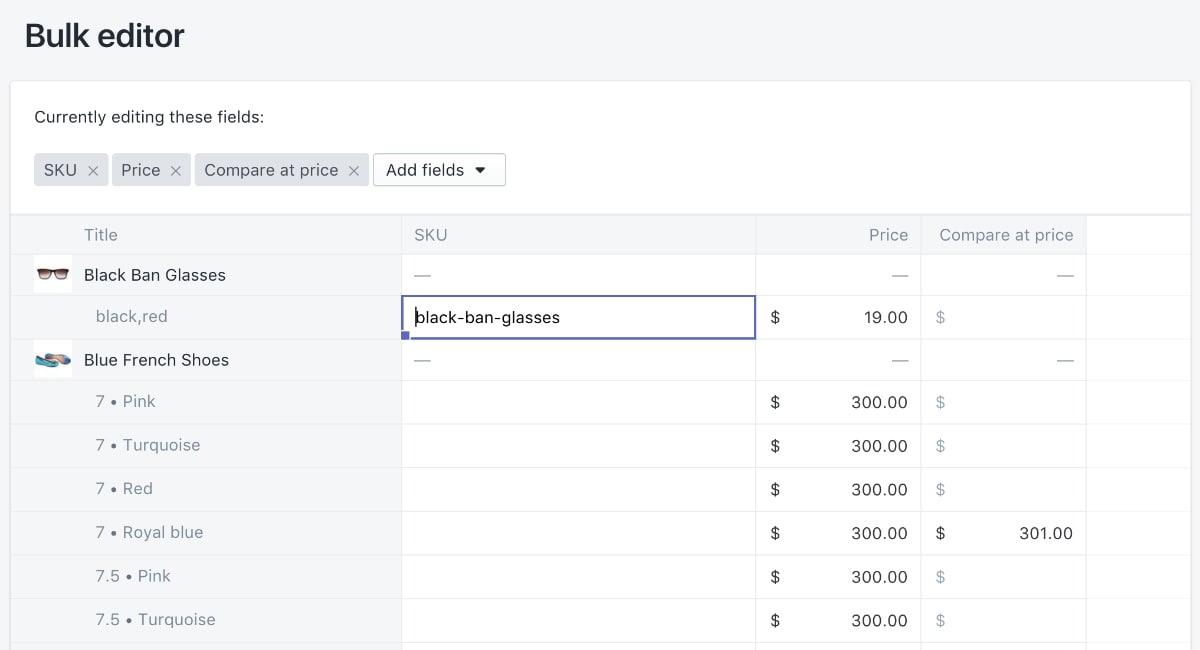Remove the Price field tag
This screenshot has height=650, width=1200.
point(175,171)
